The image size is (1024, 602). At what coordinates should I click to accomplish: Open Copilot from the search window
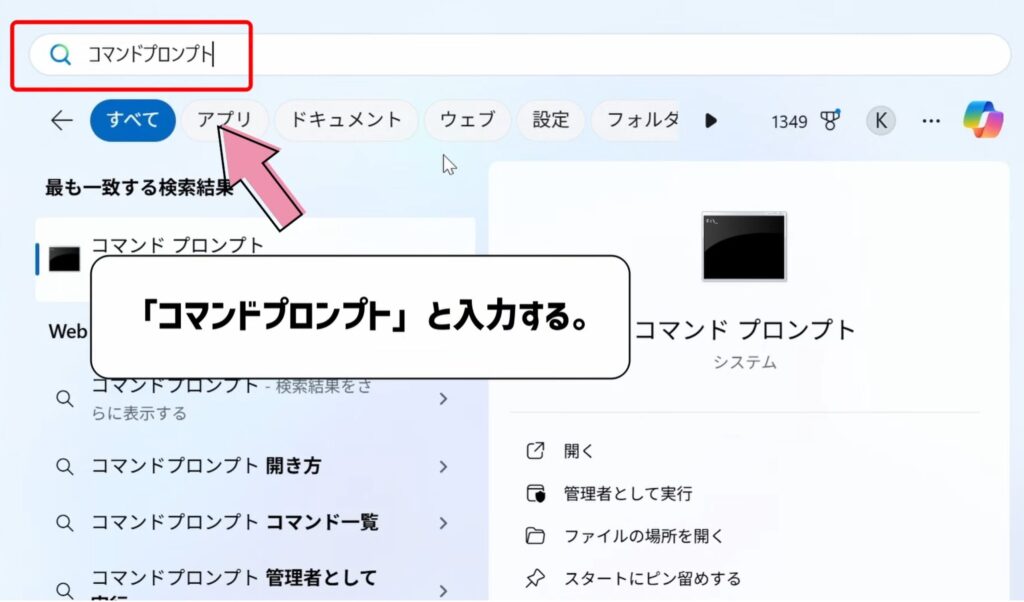(x=986, y=120)
